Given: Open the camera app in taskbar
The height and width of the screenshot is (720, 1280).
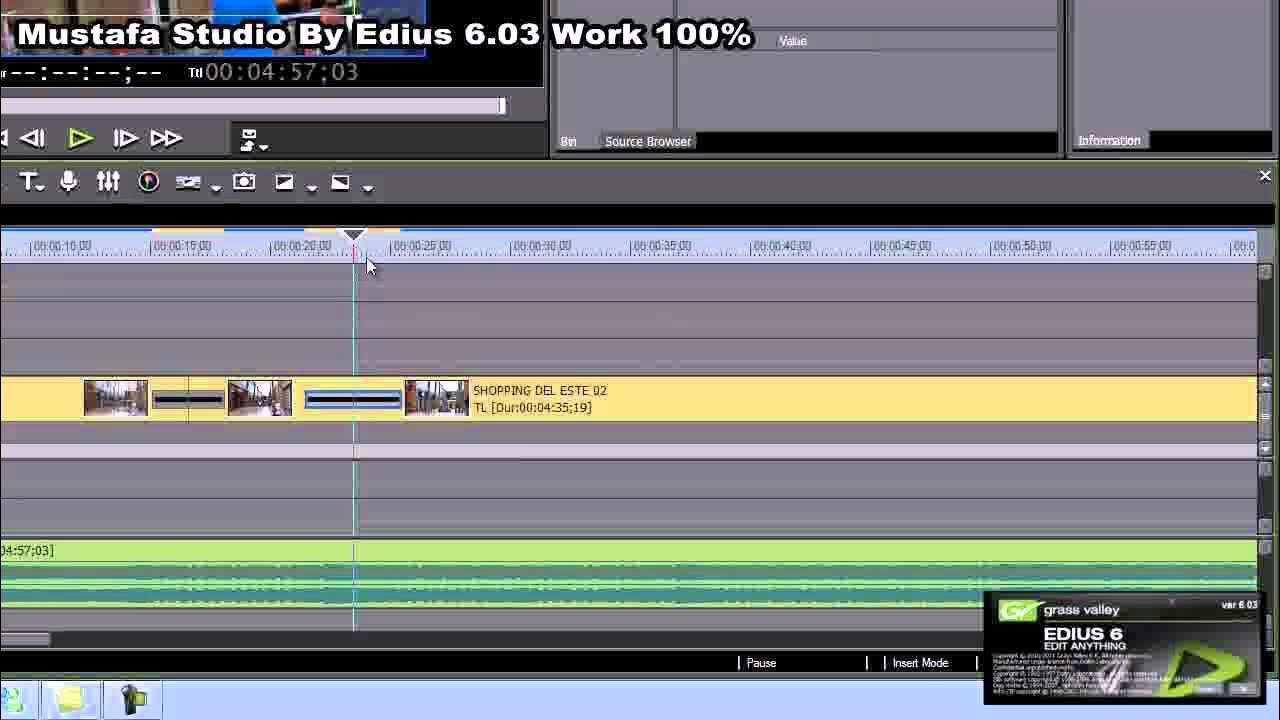Looking at the screenshot, I should point(134,699).
